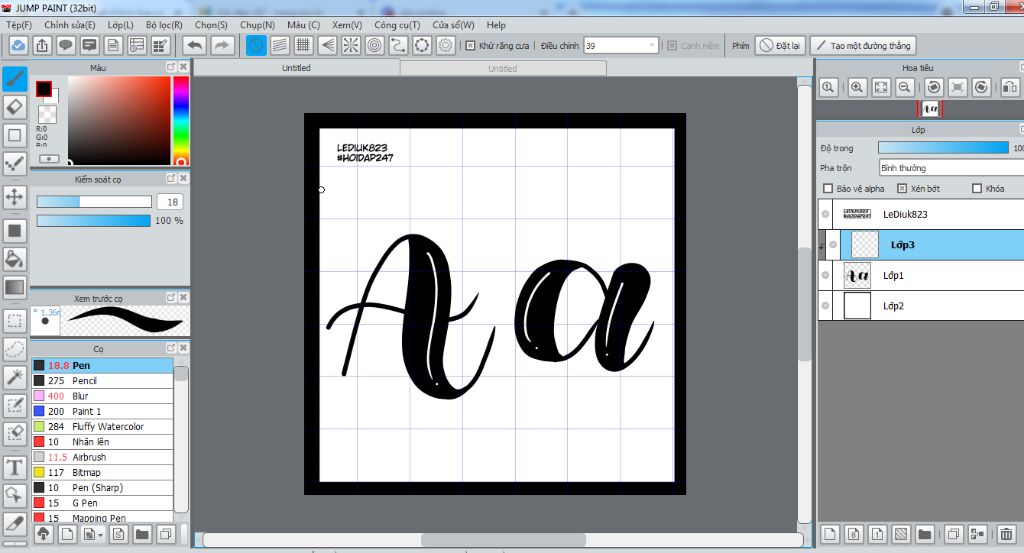
Task: Click Tạo một đường thẳng button
Action: [863, 46]
